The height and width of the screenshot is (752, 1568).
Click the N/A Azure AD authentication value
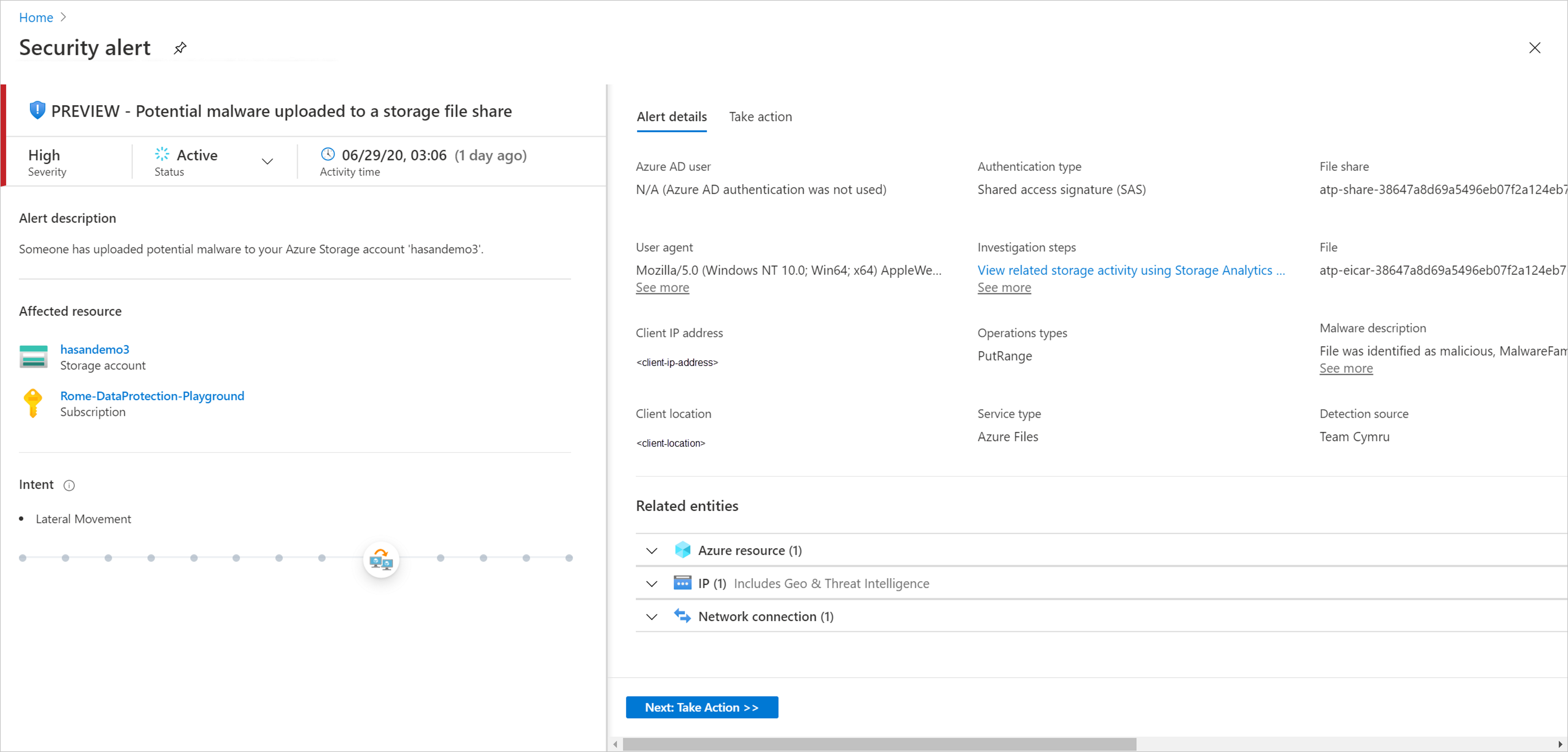(x=761, y=189)
